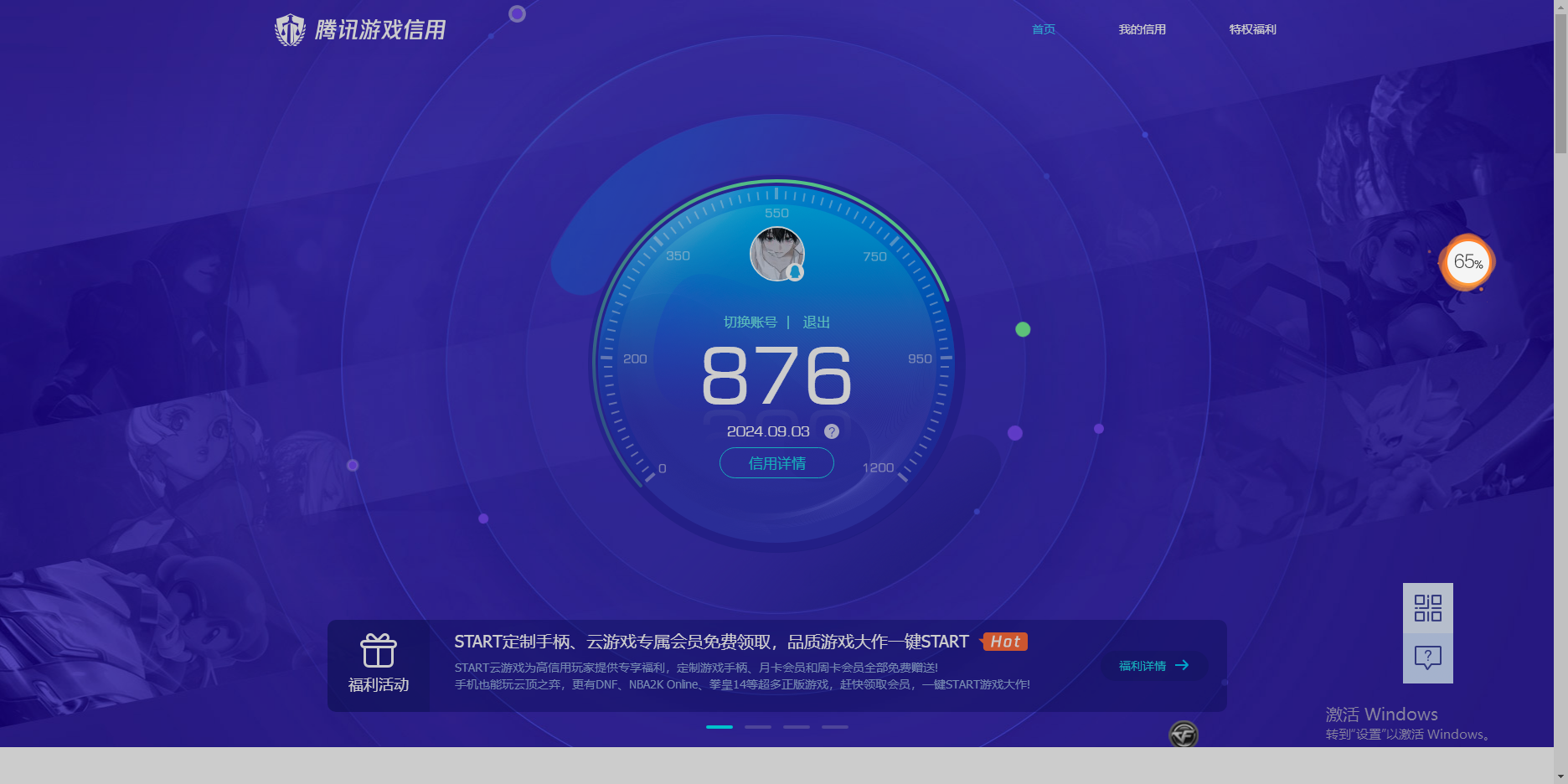This screenshot has height=784, width=1568.
Task: Click the round game icon below banner
Action: pyautogui.click(x=1184, y=735)
